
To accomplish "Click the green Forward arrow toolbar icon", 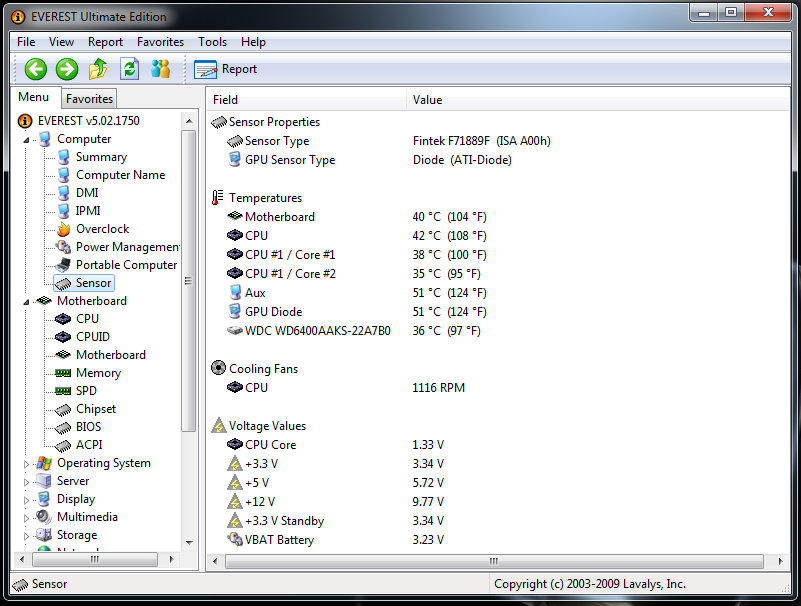I will click(x=67, y=69).
